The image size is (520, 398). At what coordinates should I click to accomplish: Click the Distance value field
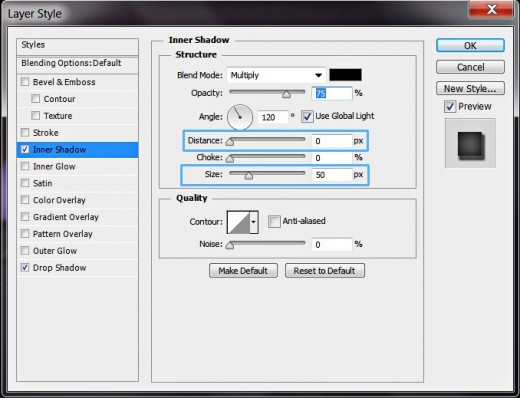pos(332,141)
